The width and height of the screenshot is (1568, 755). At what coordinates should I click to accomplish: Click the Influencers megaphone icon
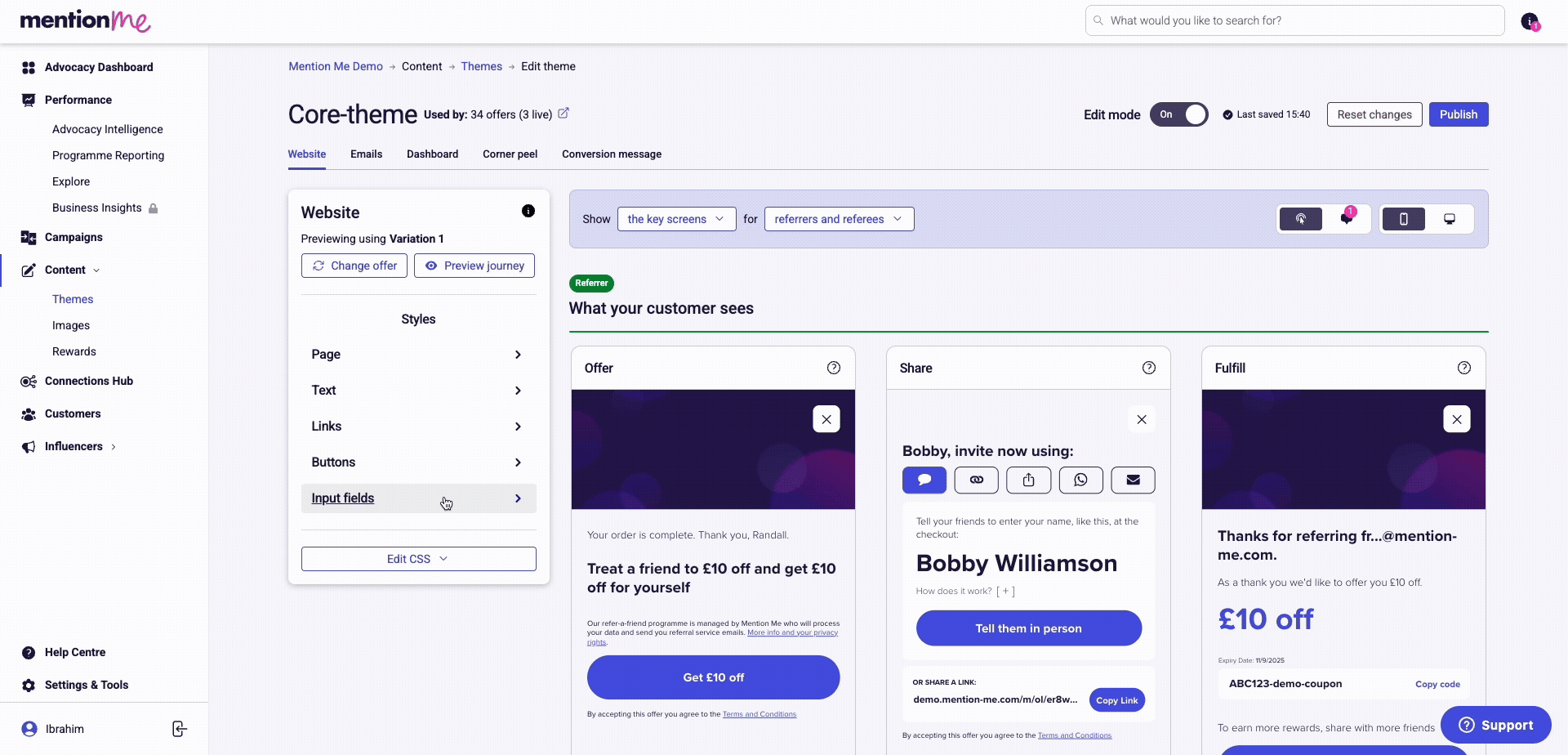click(29, 447)
